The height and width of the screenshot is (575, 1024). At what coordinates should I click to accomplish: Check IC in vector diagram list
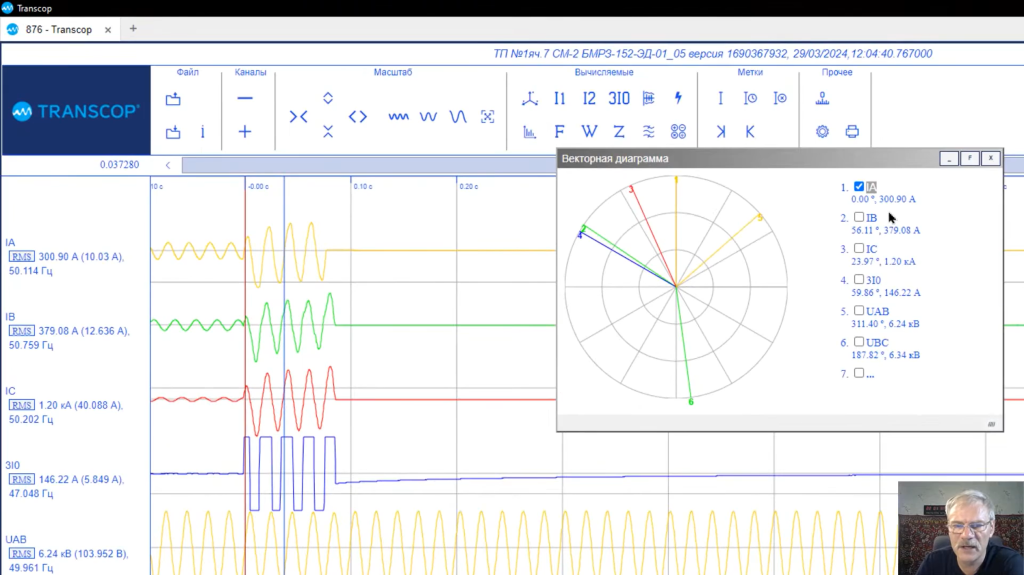click(x=859, y=248)
